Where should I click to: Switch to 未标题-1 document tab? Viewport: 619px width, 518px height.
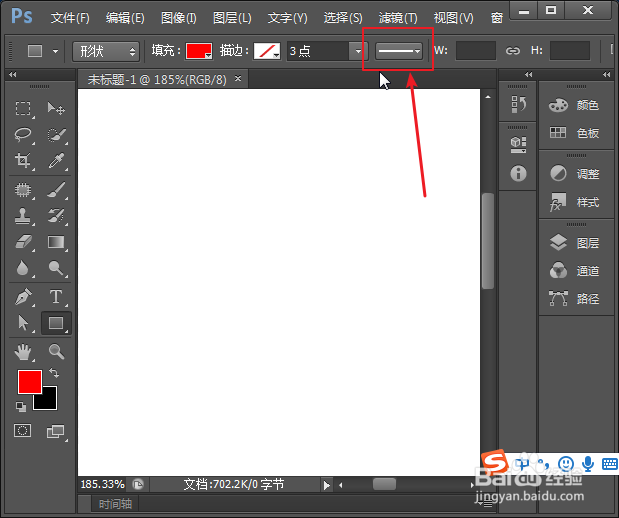(x=157, y=80)
